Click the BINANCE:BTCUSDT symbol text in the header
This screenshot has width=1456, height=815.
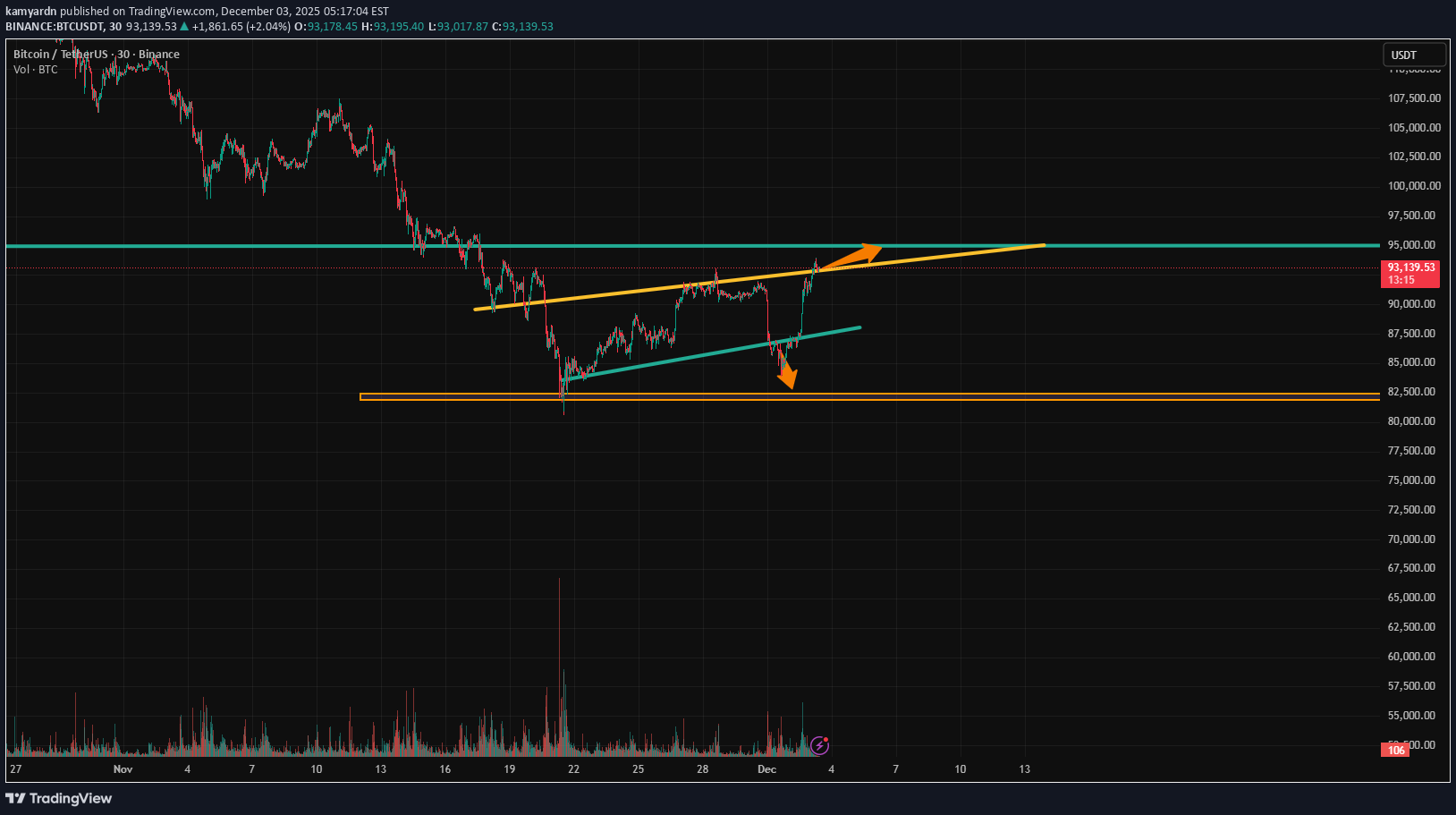pos(55,27)
